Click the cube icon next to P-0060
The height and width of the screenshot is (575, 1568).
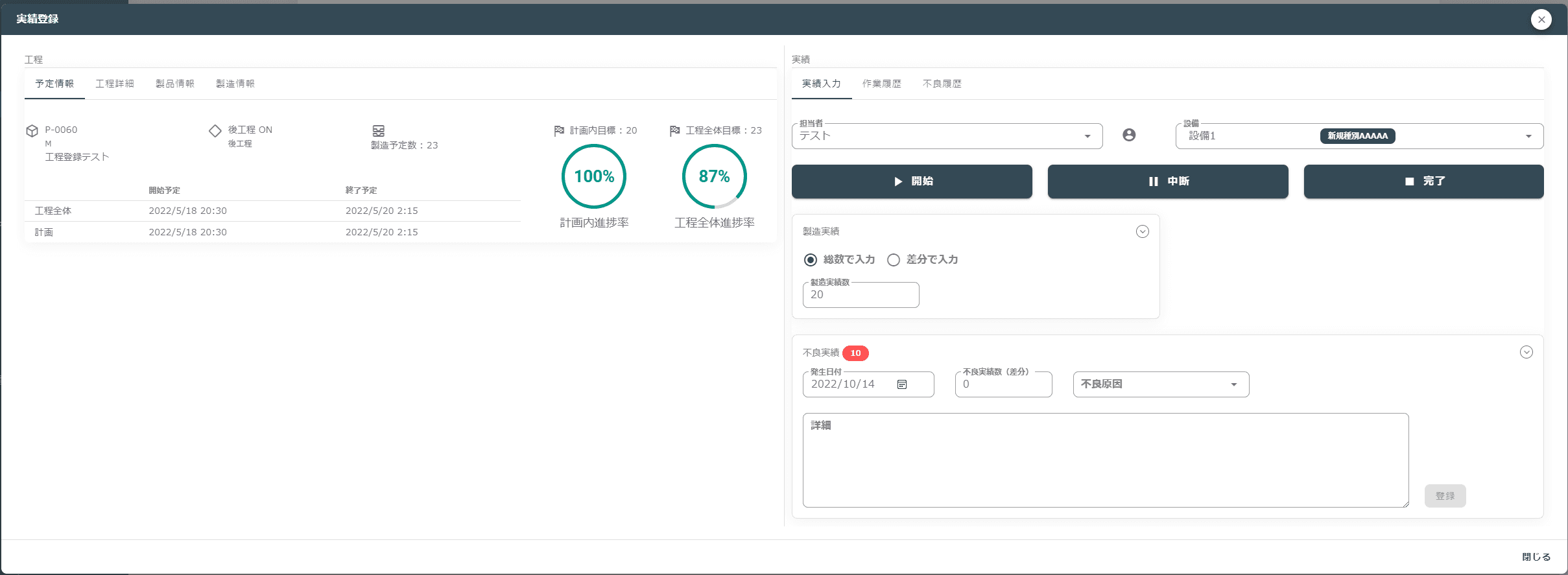point(32,130)
